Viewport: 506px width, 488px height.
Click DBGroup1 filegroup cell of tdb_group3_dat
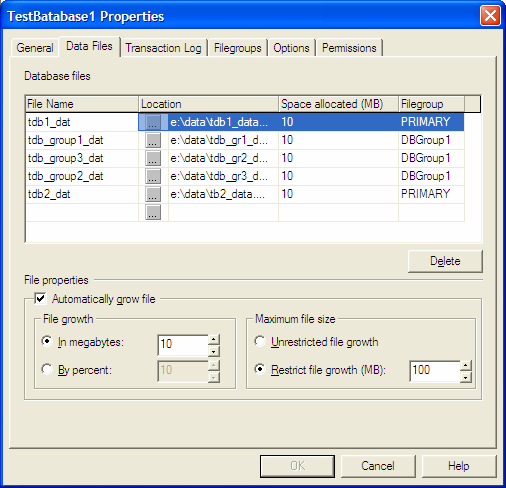coord(431,158)
